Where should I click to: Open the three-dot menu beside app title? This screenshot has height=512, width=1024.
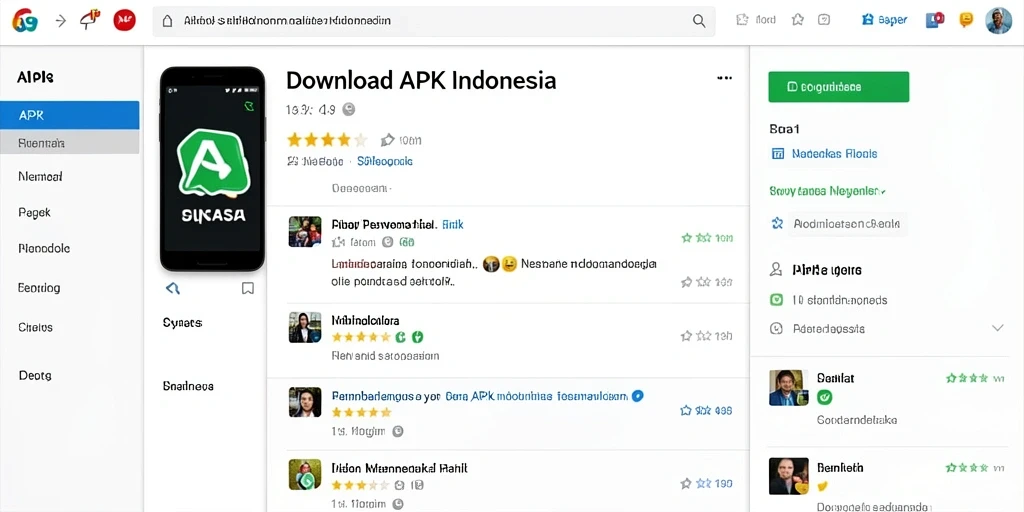724,78
